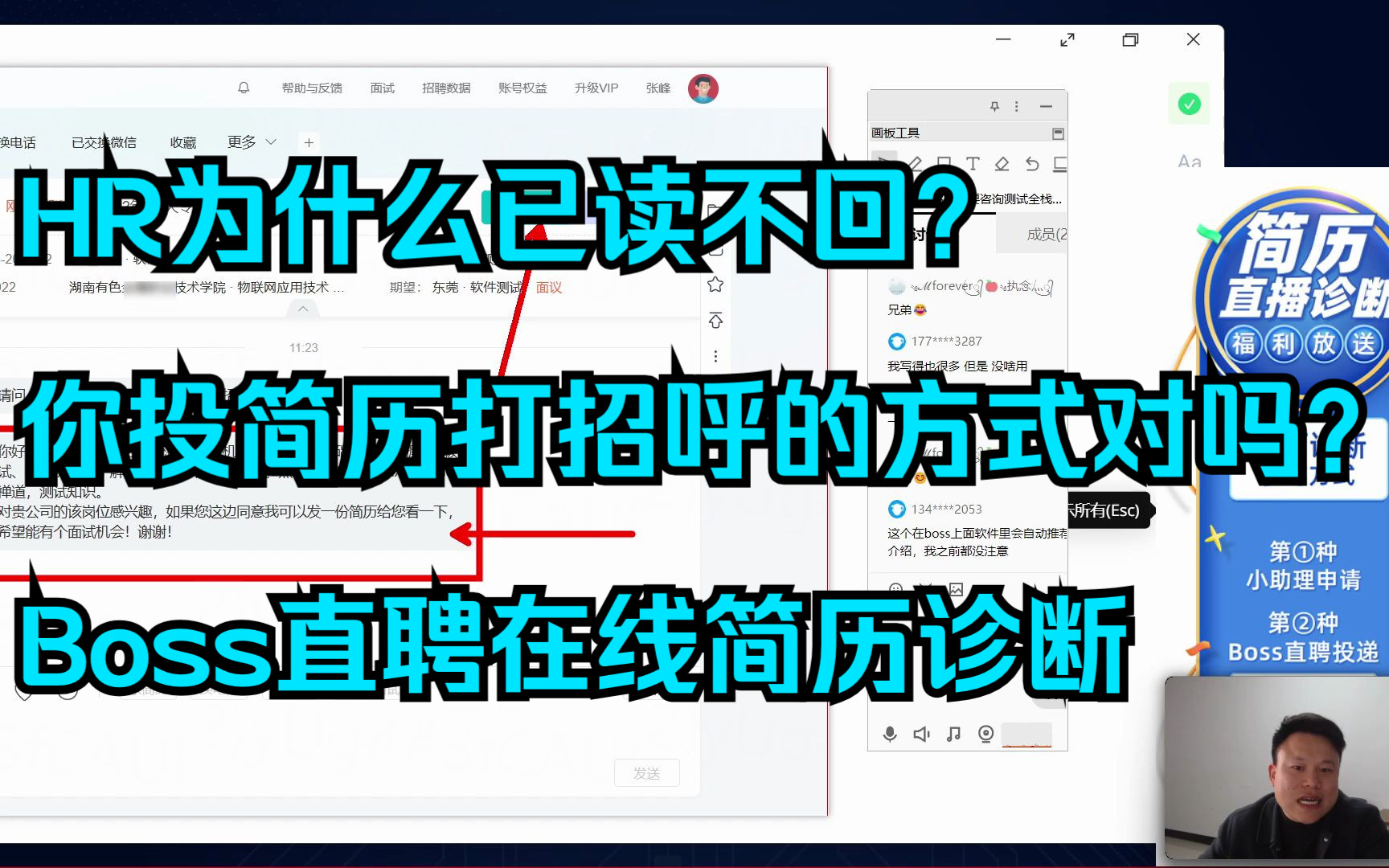
Task: Go to 面试 in the top navigation
Action: (382, 88)
